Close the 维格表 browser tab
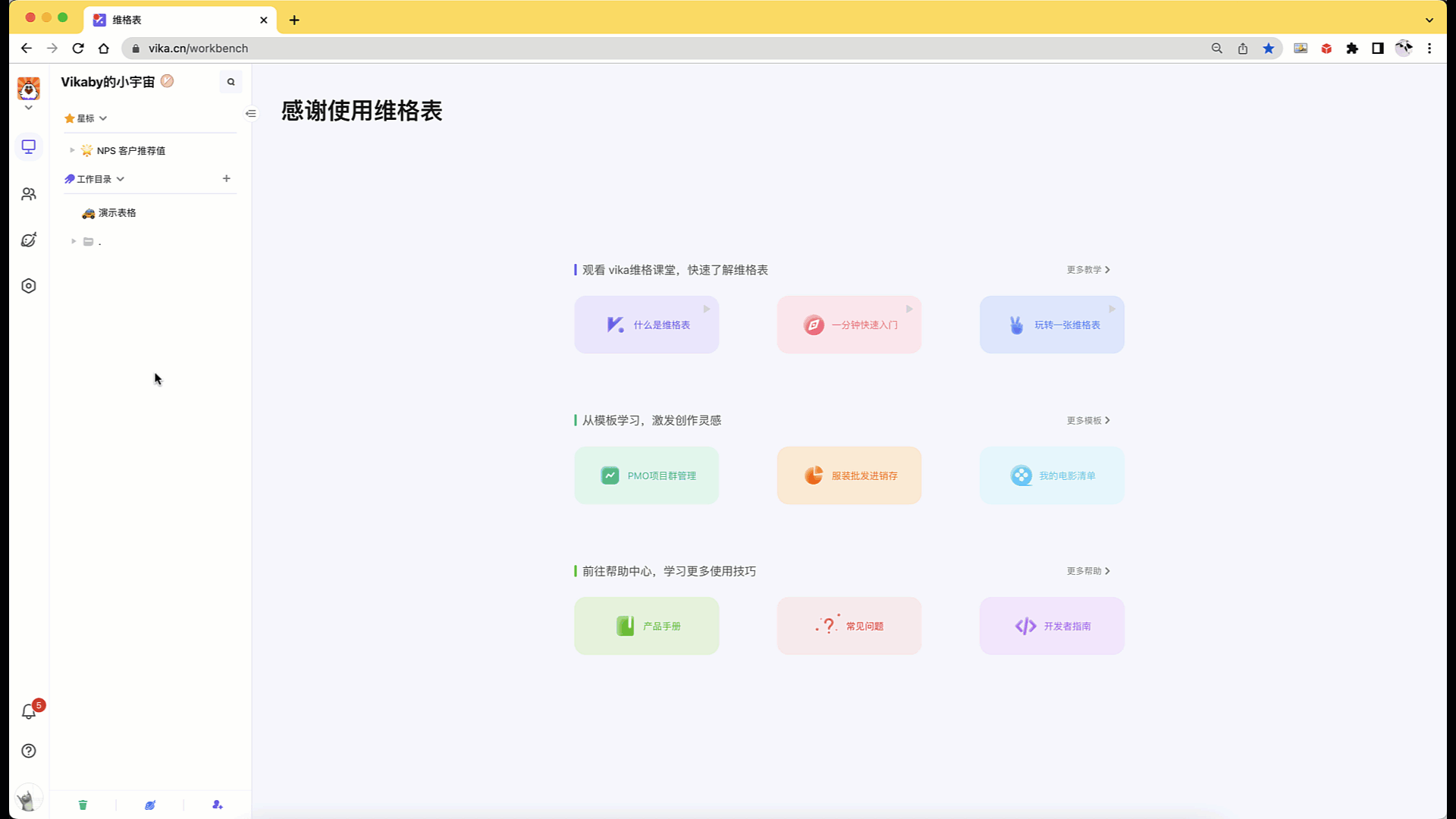1456x819 pixels. (x=264, y=20)
